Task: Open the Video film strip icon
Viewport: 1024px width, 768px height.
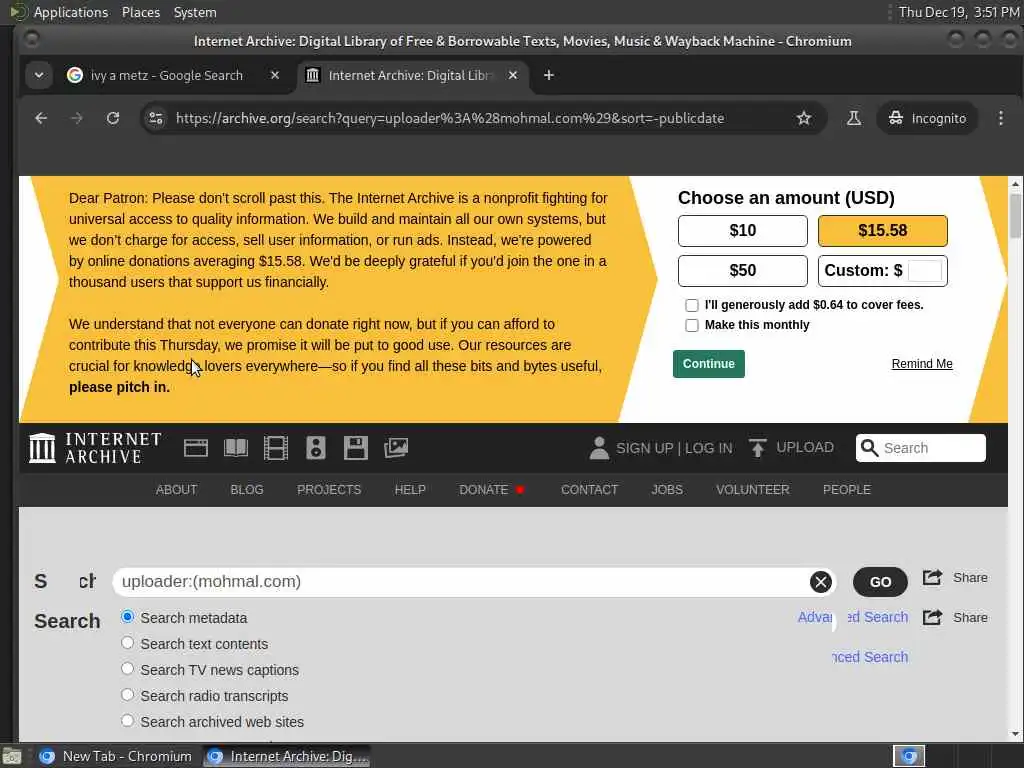Action: coord(276,448)
